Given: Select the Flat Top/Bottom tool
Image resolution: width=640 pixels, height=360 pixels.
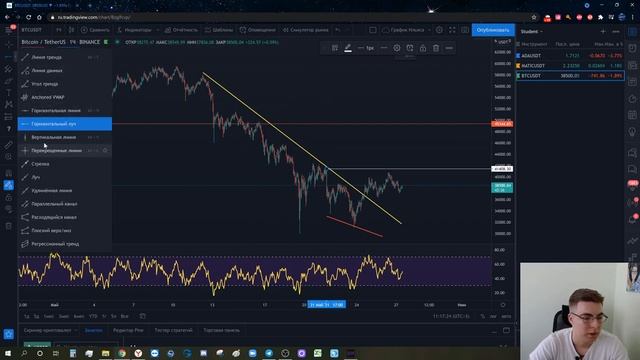Looking at the screenshot, I should (64, 231).
